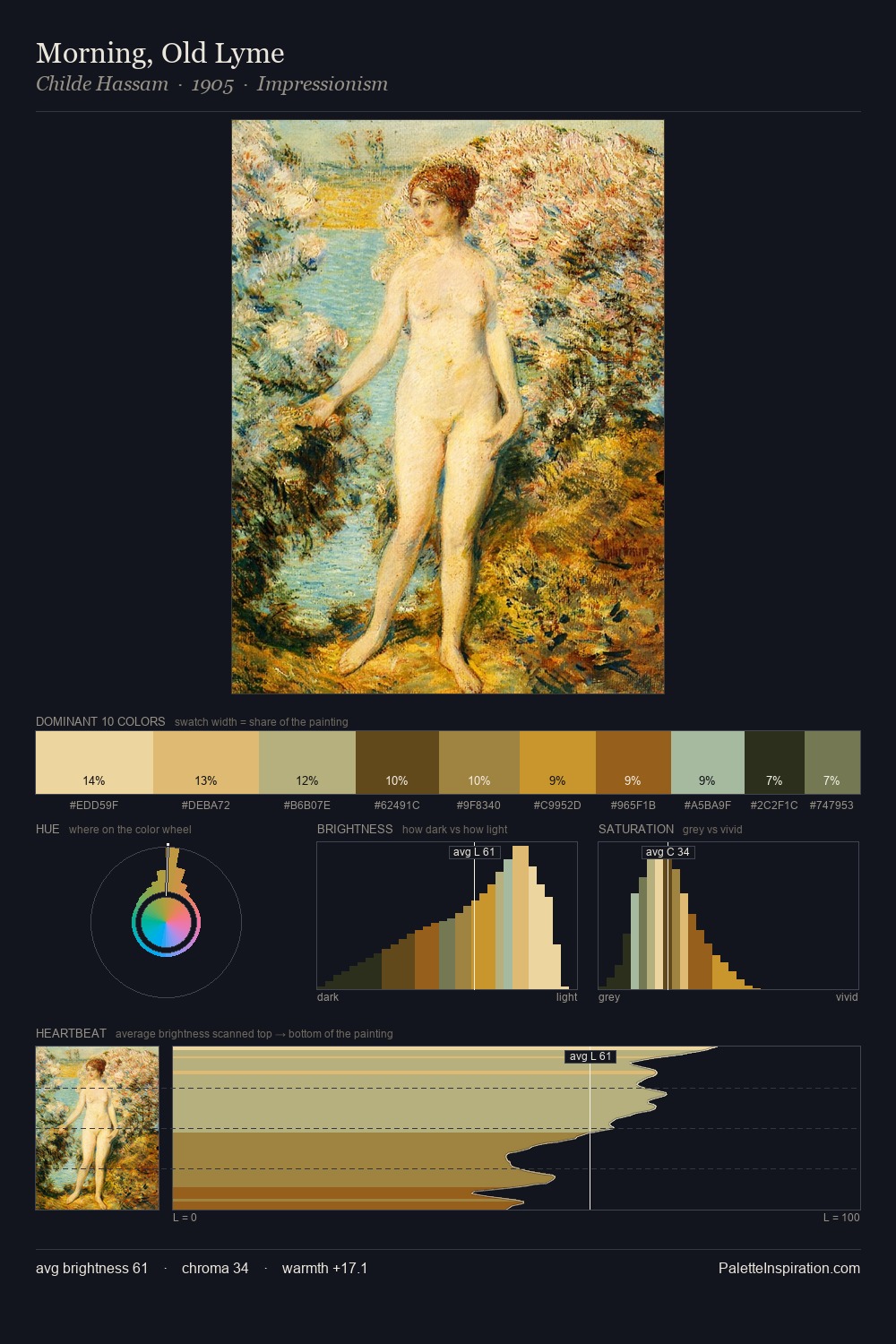Click the BRIGHTNESS section heading
The width and height of the screenshot is (896, 1344).
(355, 829)
